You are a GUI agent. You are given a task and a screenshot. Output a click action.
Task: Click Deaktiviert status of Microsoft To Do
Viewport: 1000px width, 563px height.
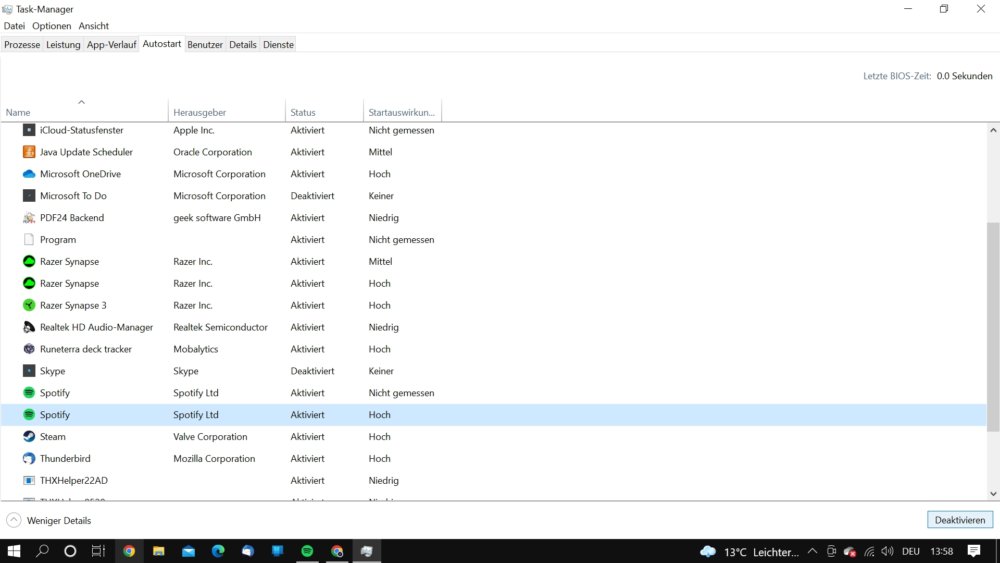point(312,196)
